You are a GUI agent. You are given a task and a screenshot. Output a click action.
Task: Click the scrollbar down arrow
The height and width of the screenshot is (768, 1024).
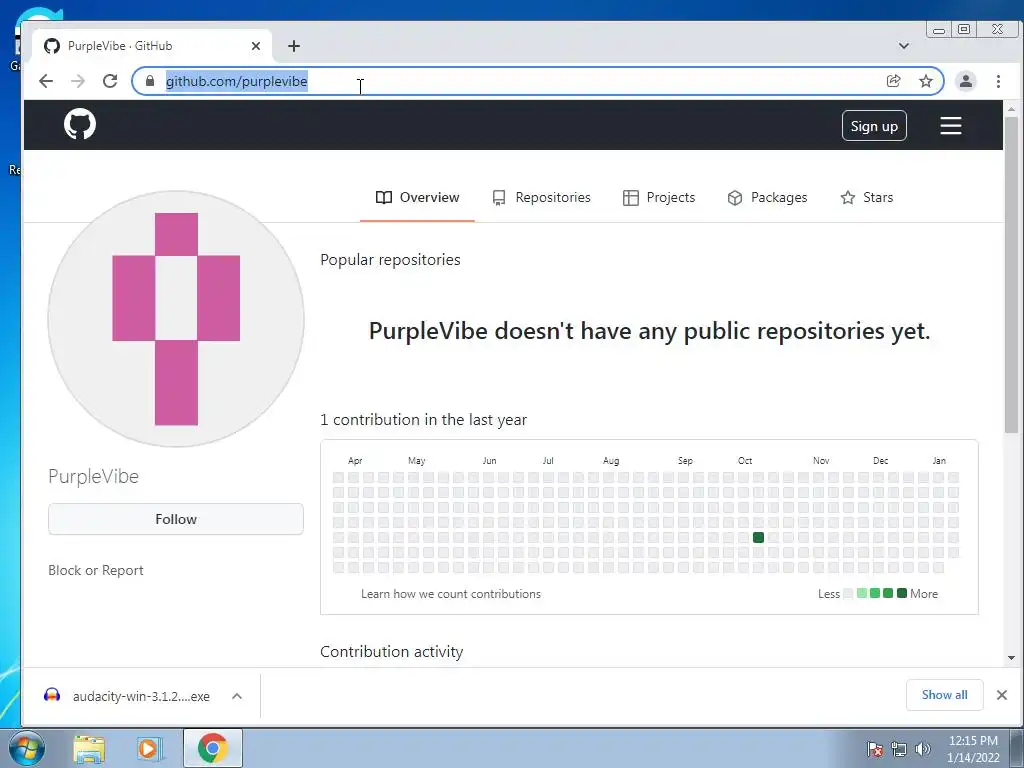pyautogui.click(x=1011, y=658)
